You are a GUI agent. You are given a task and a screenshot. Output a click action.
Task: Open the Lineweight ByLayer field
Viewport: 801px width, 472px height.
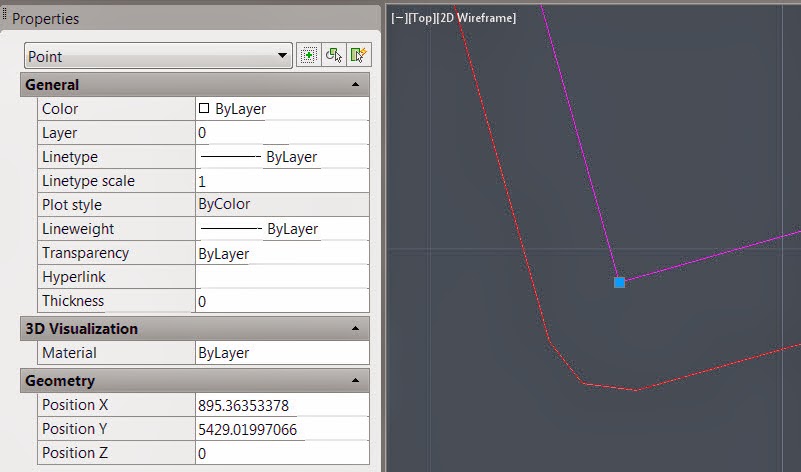coord(282,229)
